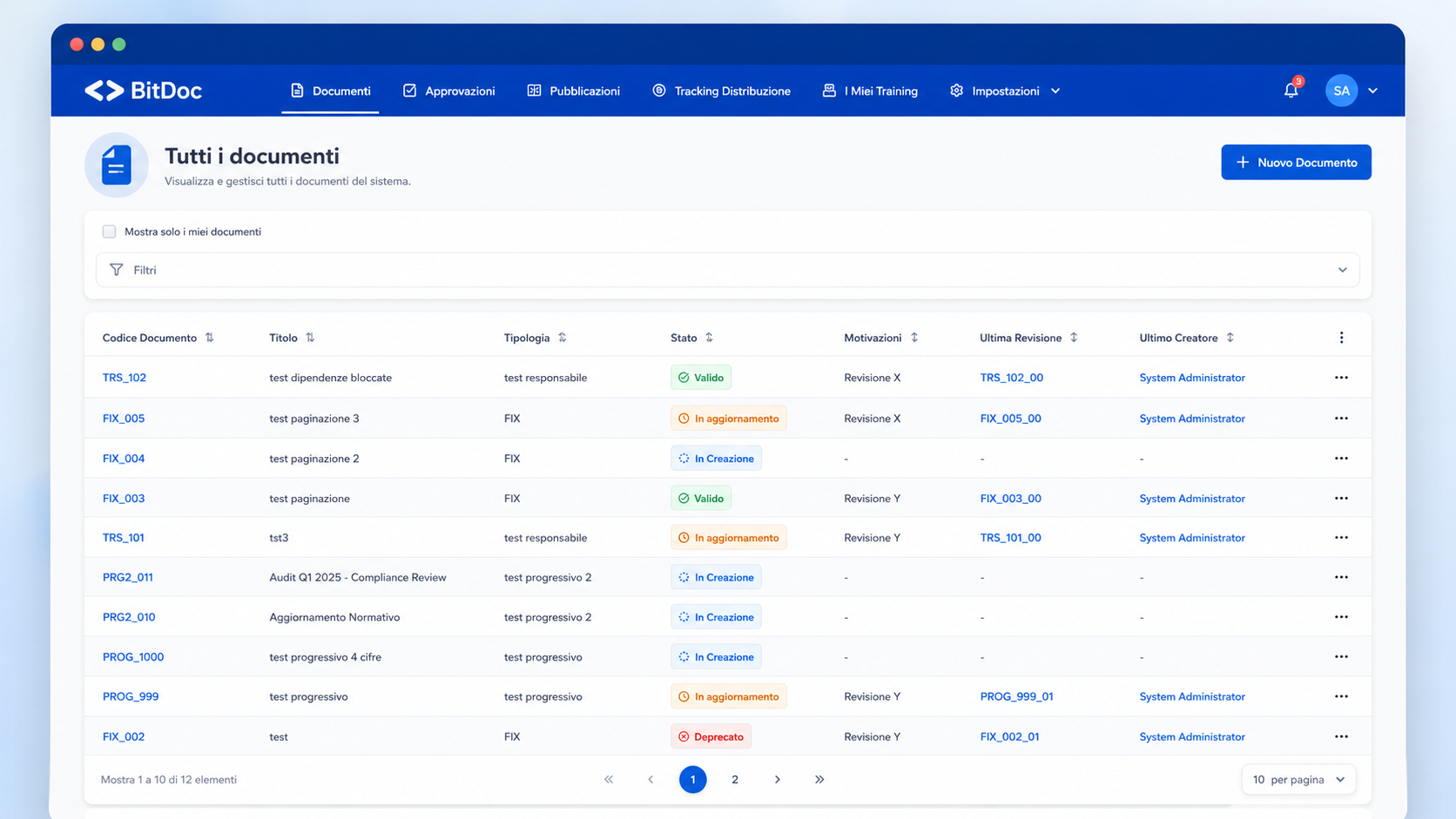1456x819 pixels.
Task: Open Tracking Distribuzione tab
Action: coord(722,91)
